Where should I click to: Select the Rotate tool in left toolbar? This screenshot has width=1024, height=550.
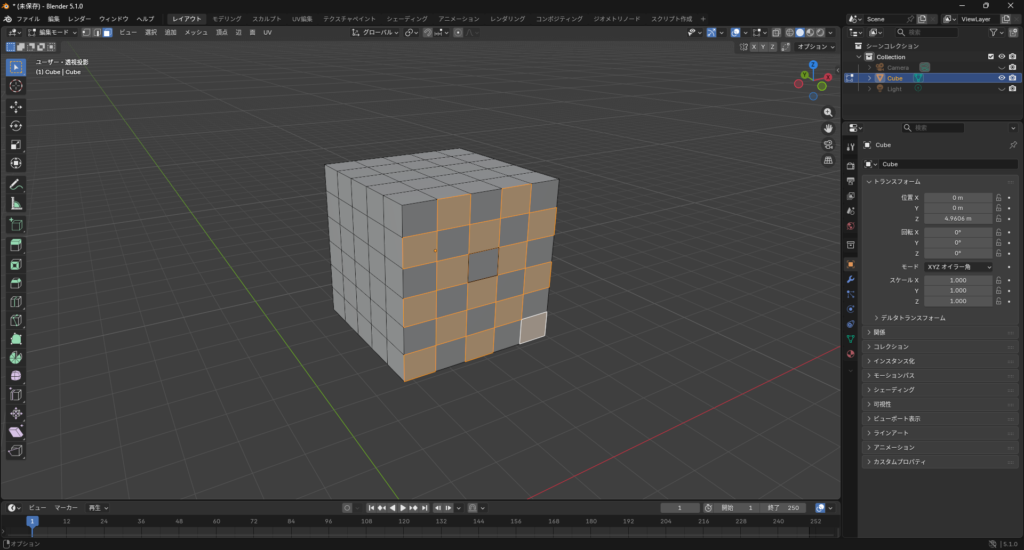point(16,126)
